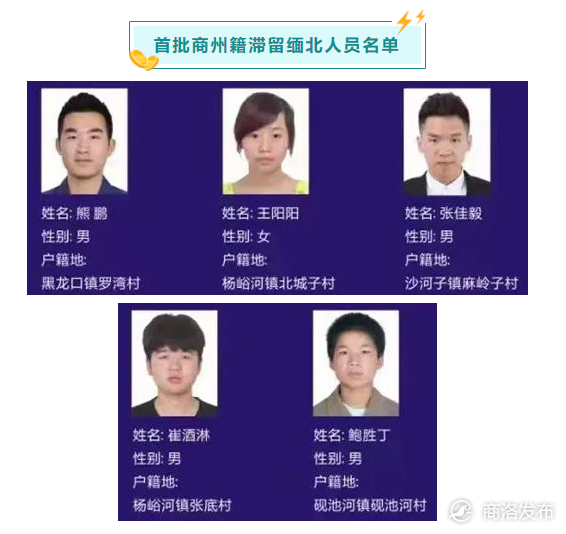Click the name text 姓名: 张佳毅

[443, 213]
